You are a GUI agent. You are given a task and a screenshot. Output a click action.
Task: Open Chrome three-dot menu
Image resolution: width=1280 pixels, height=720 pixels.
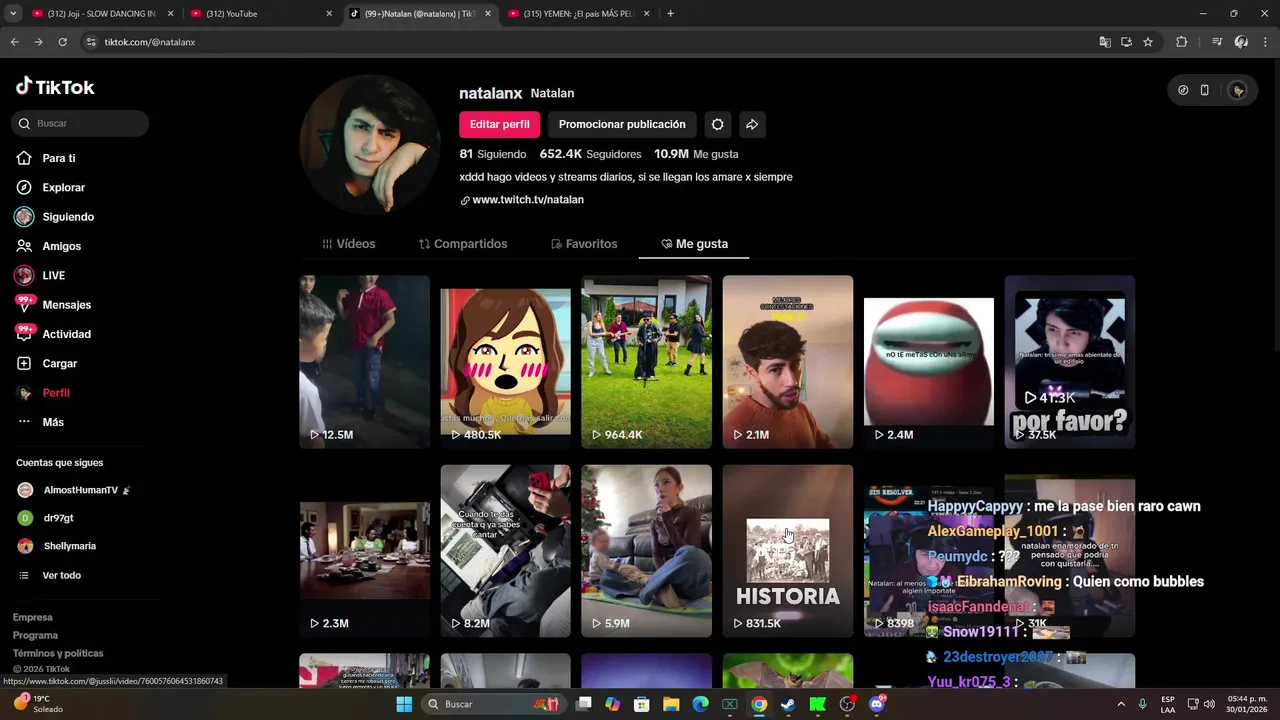click(1264, 42)
